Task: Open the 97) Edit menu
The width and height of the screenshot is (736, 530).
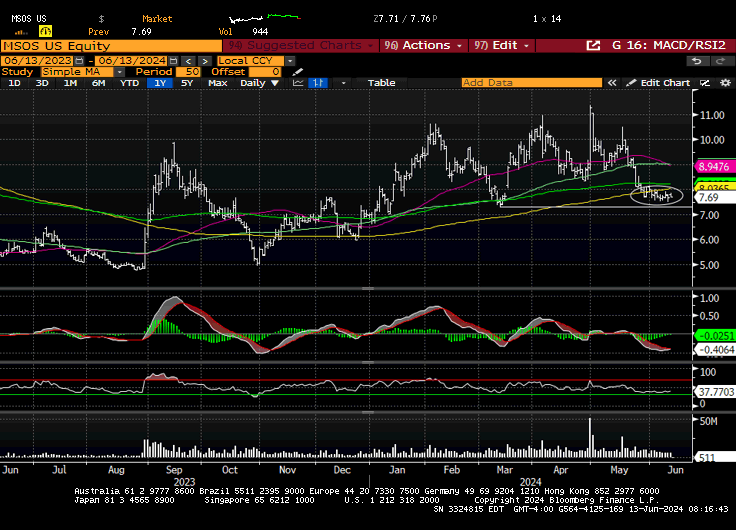Action: click(501, 46)
